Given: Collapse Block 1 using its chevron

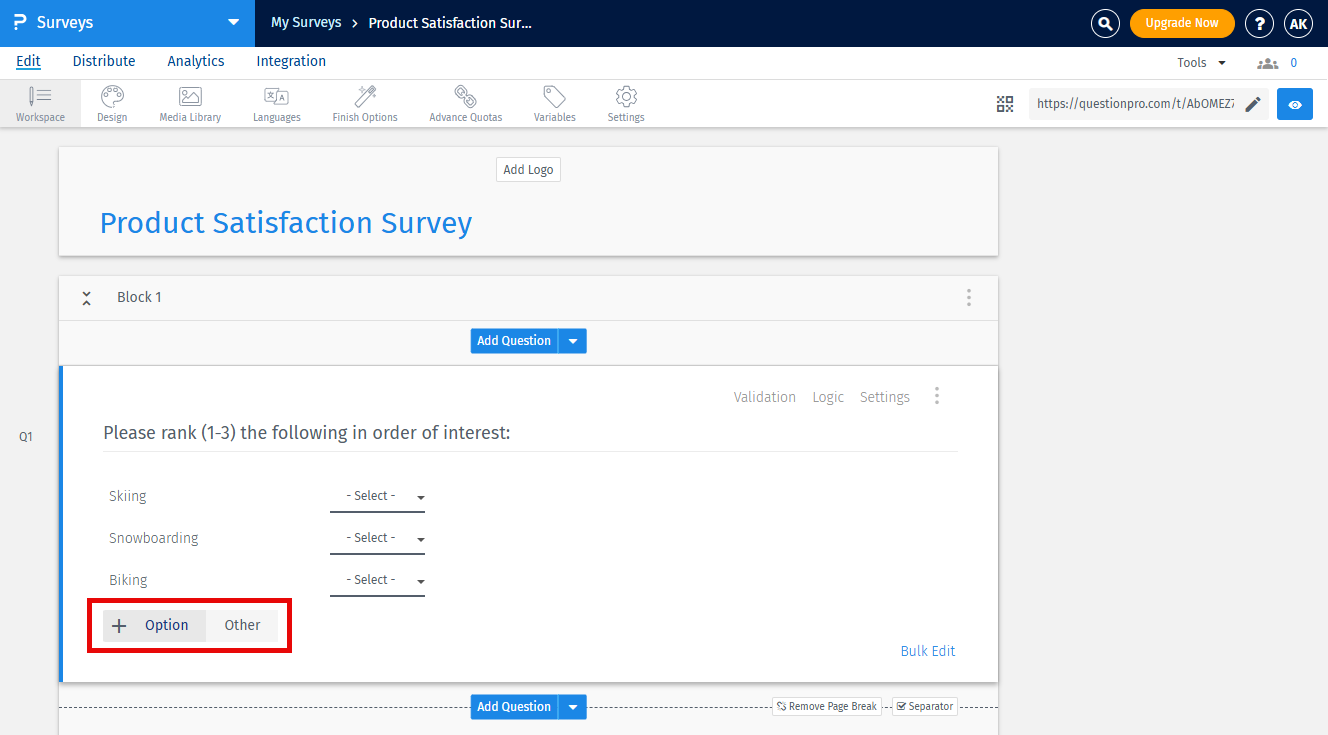Looking at the screenshot, I should [86, 297].
